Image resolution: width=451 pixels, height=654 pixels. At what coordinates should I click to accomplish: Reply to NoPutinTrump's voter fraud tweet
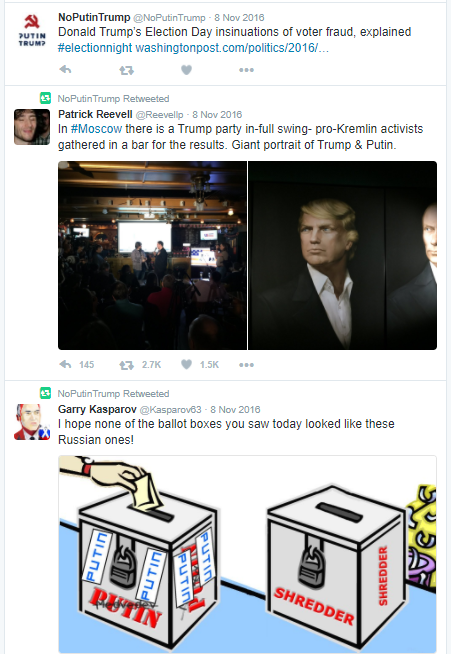tap(66, 70)
